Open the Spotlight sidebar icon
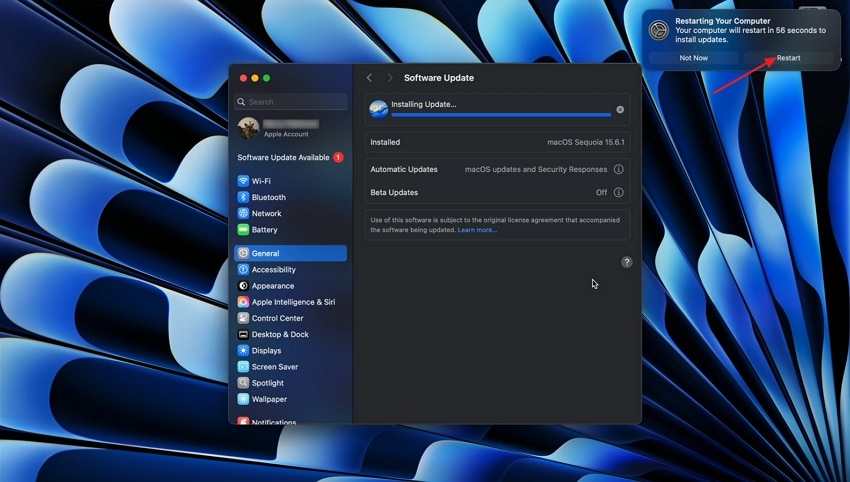The image size is (850, 482). (243, 383)
